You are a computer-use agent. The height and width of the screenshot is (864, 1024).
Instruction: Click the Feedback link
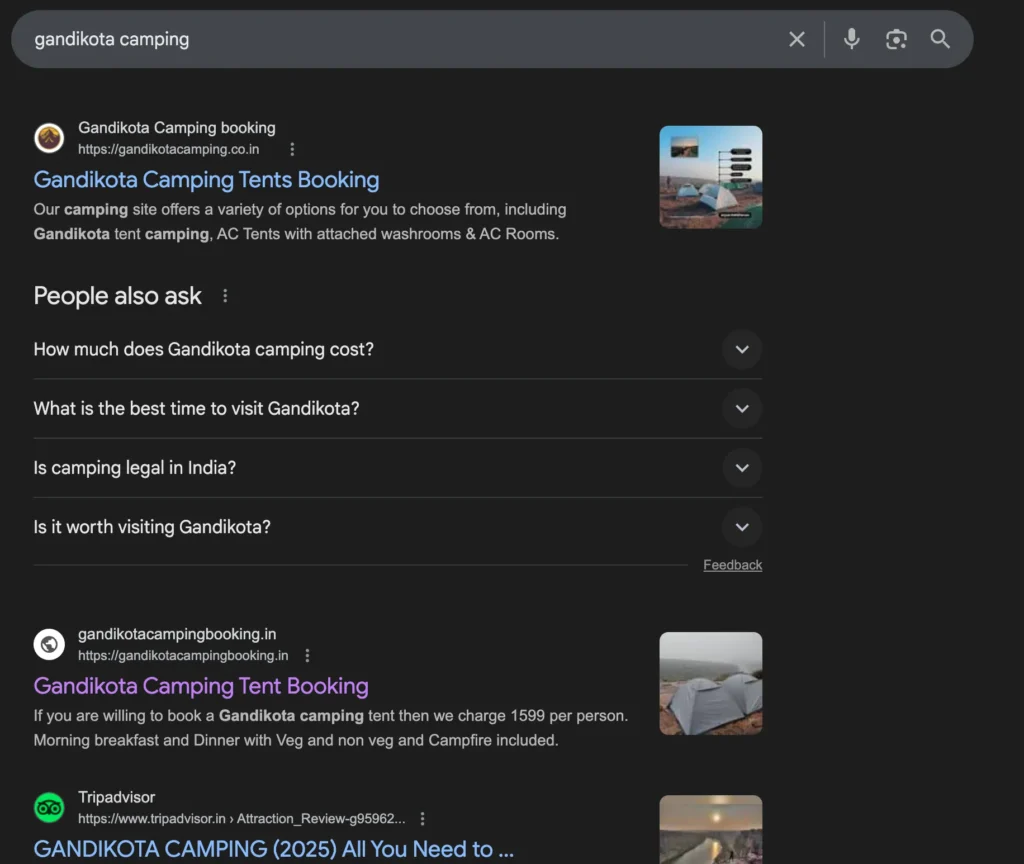click(732, 565)
